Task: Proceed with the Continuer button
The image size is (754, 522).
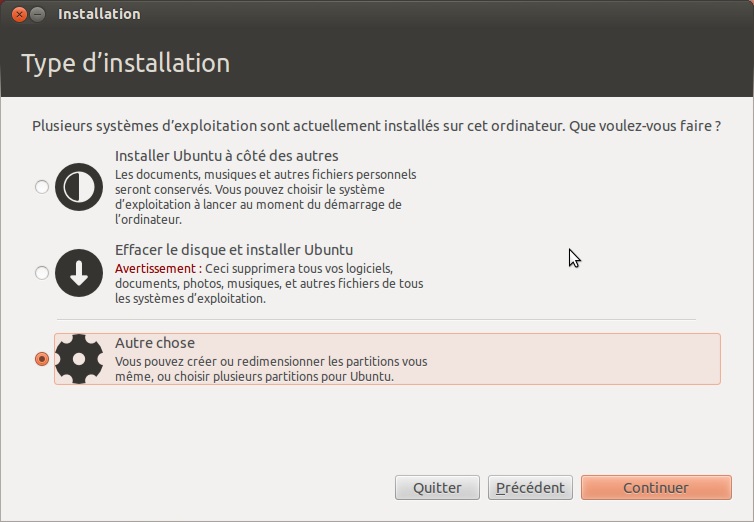Action: click(656, 488)
